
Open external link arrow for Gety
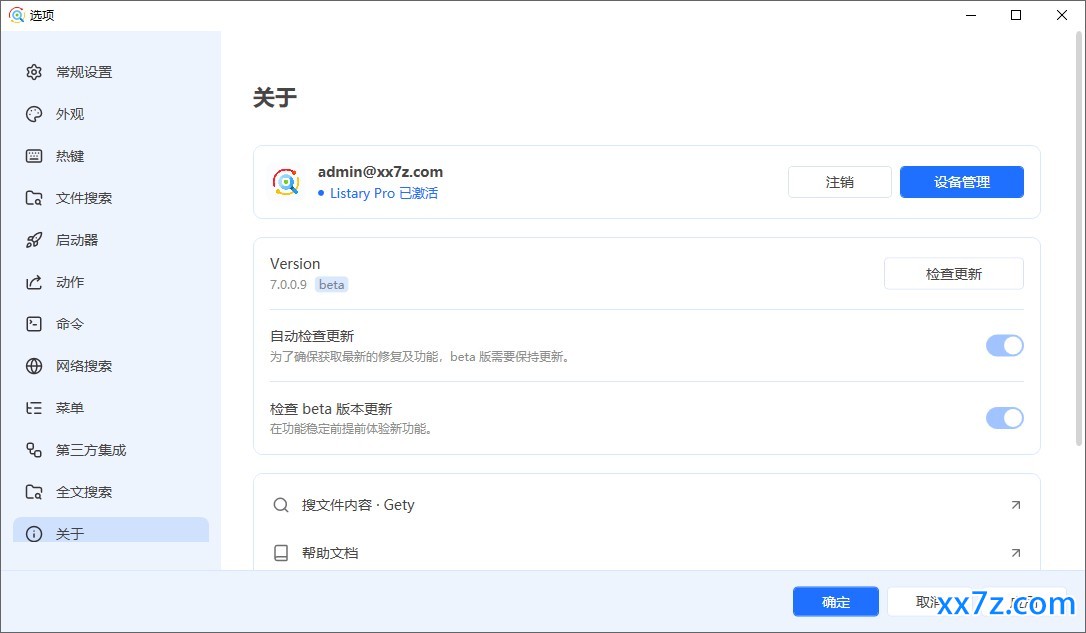click(x=1015, y=505)
